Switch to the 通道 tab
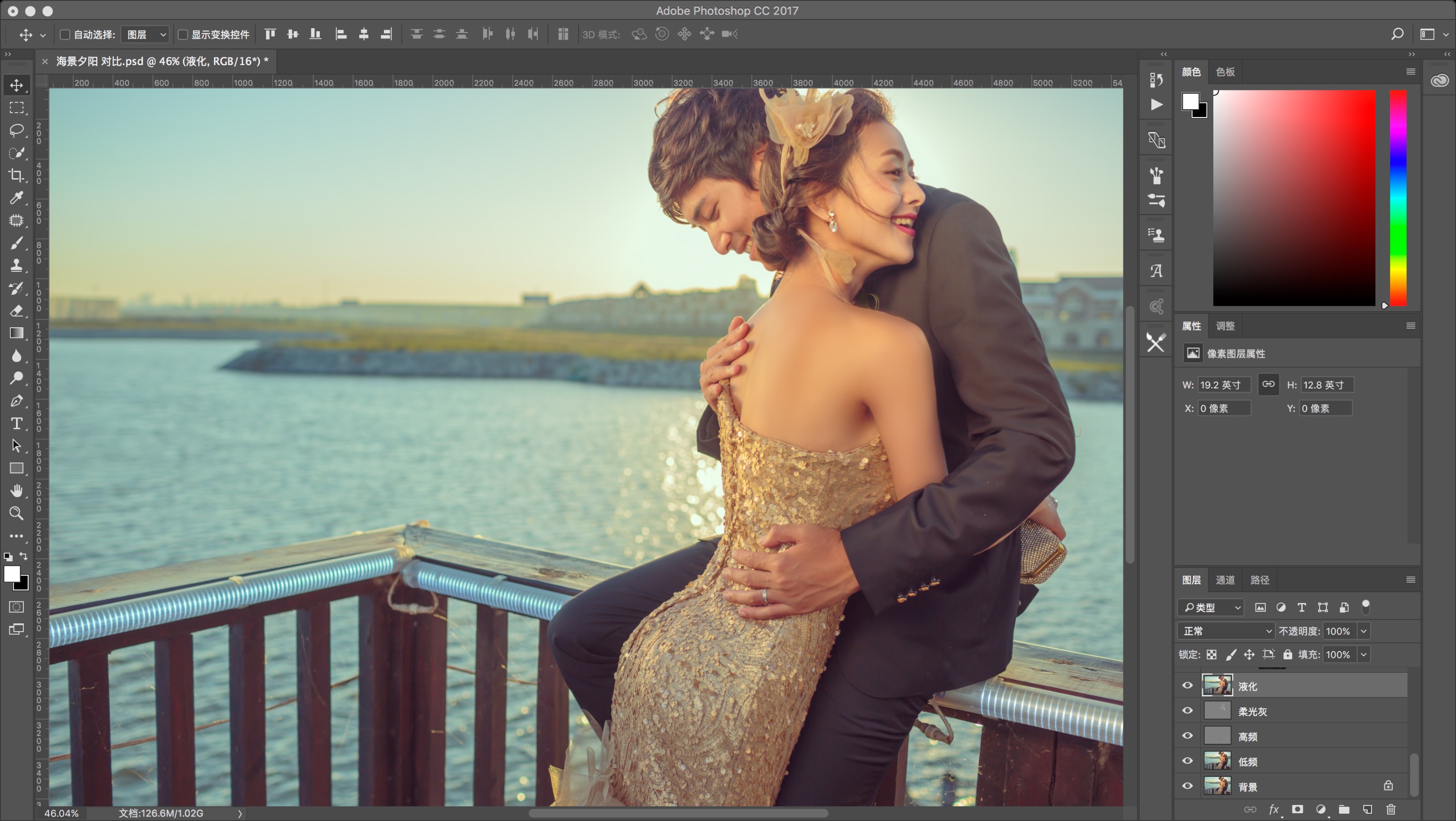 (1225, 580)
